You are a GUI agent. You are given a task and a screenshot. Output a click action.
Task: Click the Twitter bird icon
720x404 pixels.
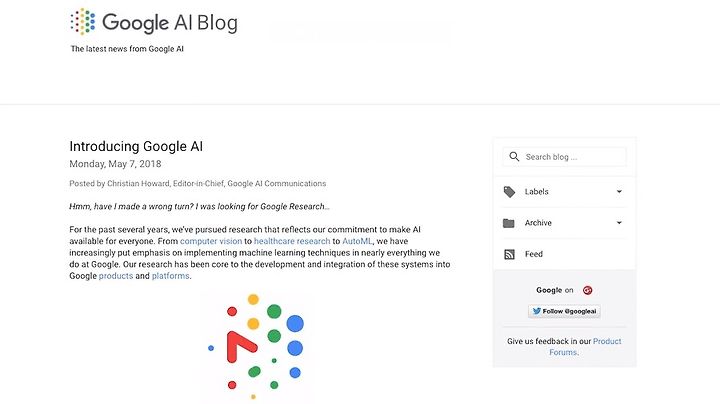(x=536, y=311)
